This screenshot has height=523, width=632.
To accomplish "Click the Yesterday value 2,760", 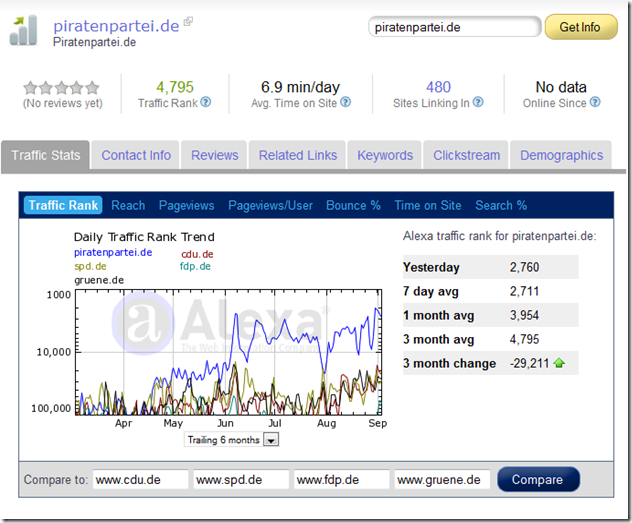I will tap(524, 267).
